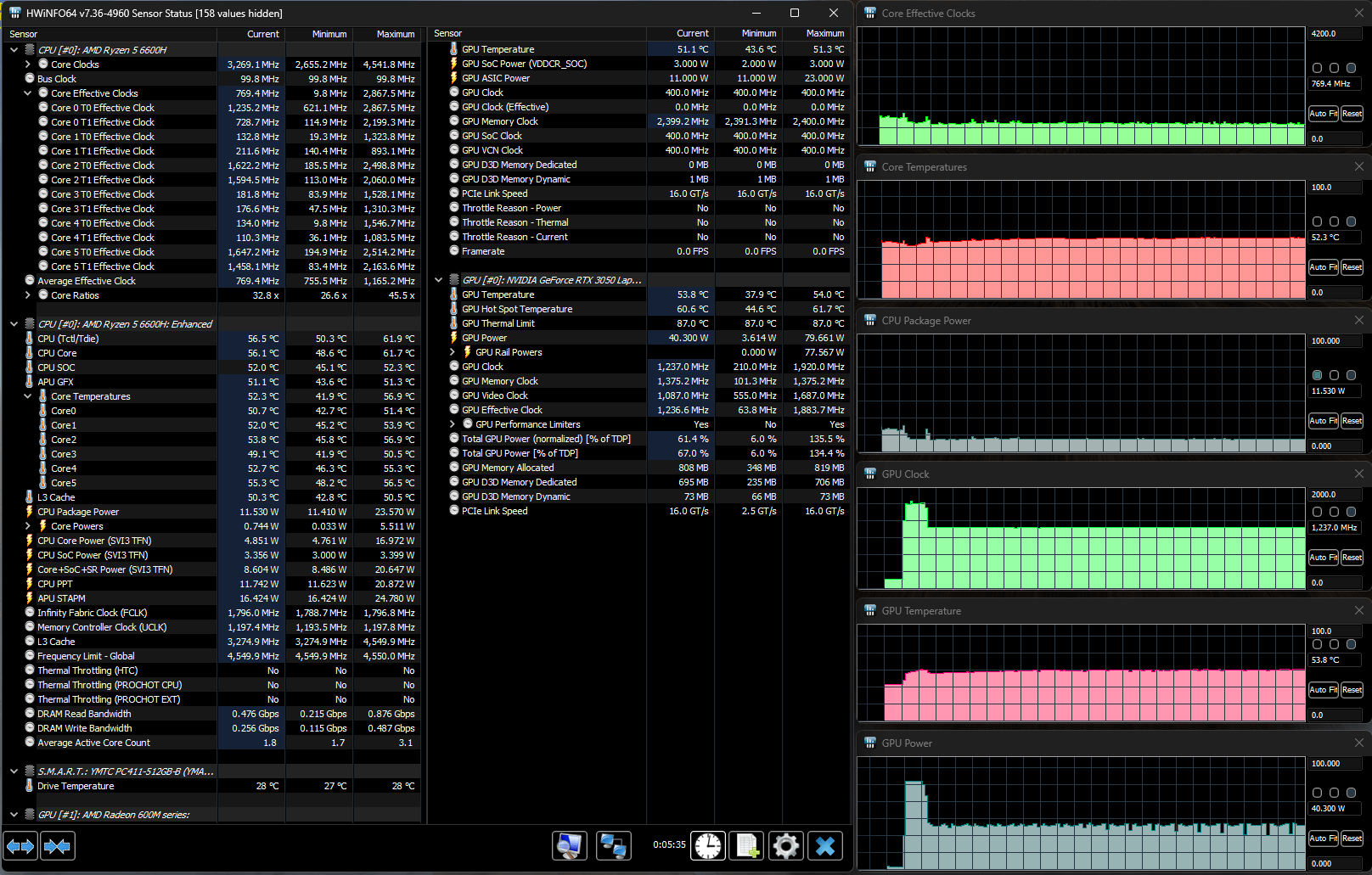Image resolution: width=1372 pixels, height=875 pixels.
Task: Click the circle icon beside Framerate
Action: click(454, 251)
